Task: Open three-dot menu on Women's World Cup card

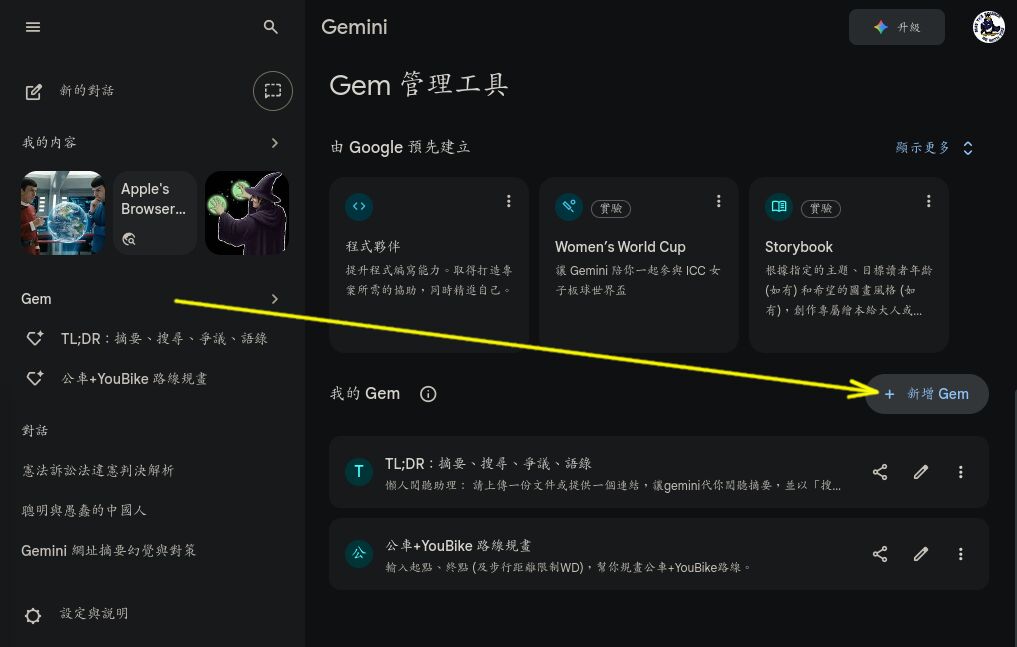Action: click(718, 201)
